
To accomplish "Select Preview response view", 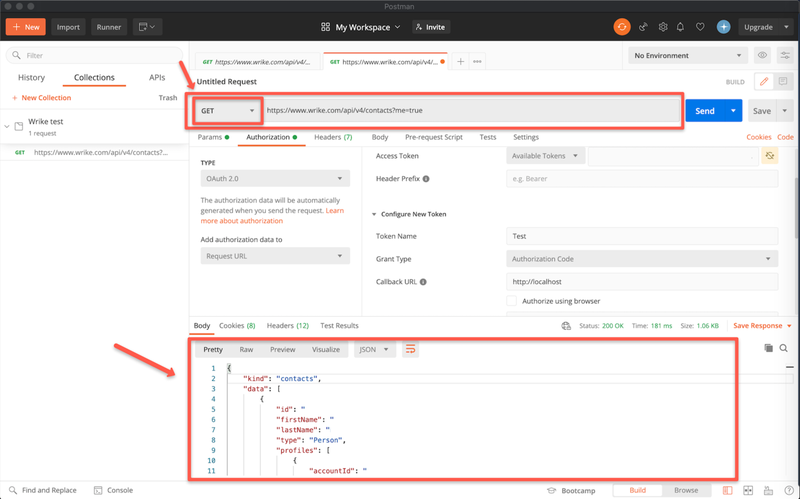I will [x=283, y=350].
